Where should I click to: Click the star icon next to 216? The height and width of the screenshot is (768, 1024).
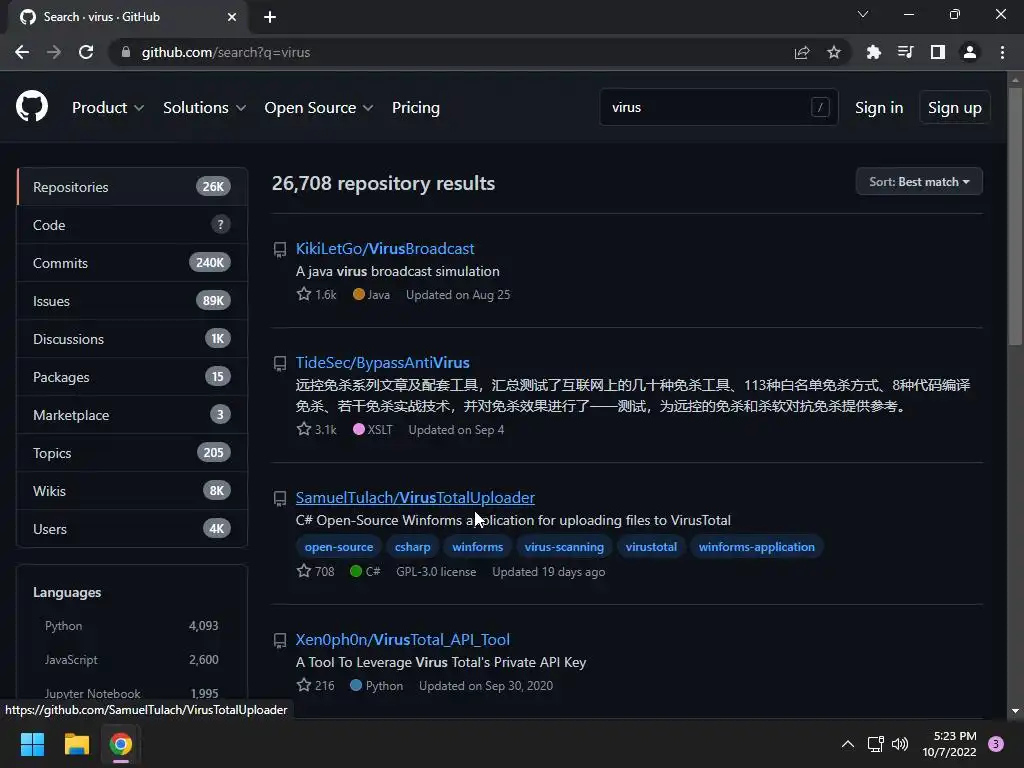point(304,685)
